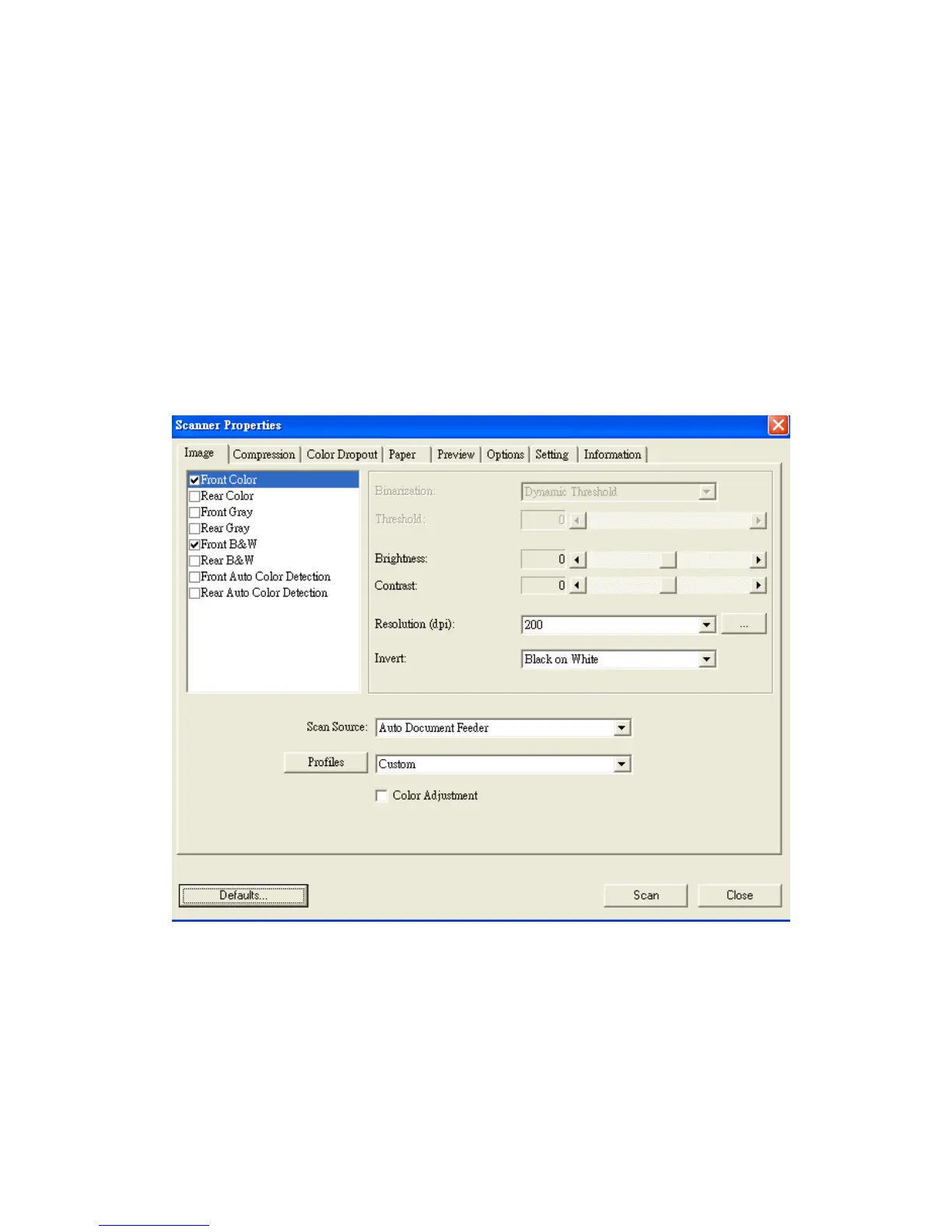Enable Rear B&W image type
Screen dimensions: 952x1232
pos(194,561)
